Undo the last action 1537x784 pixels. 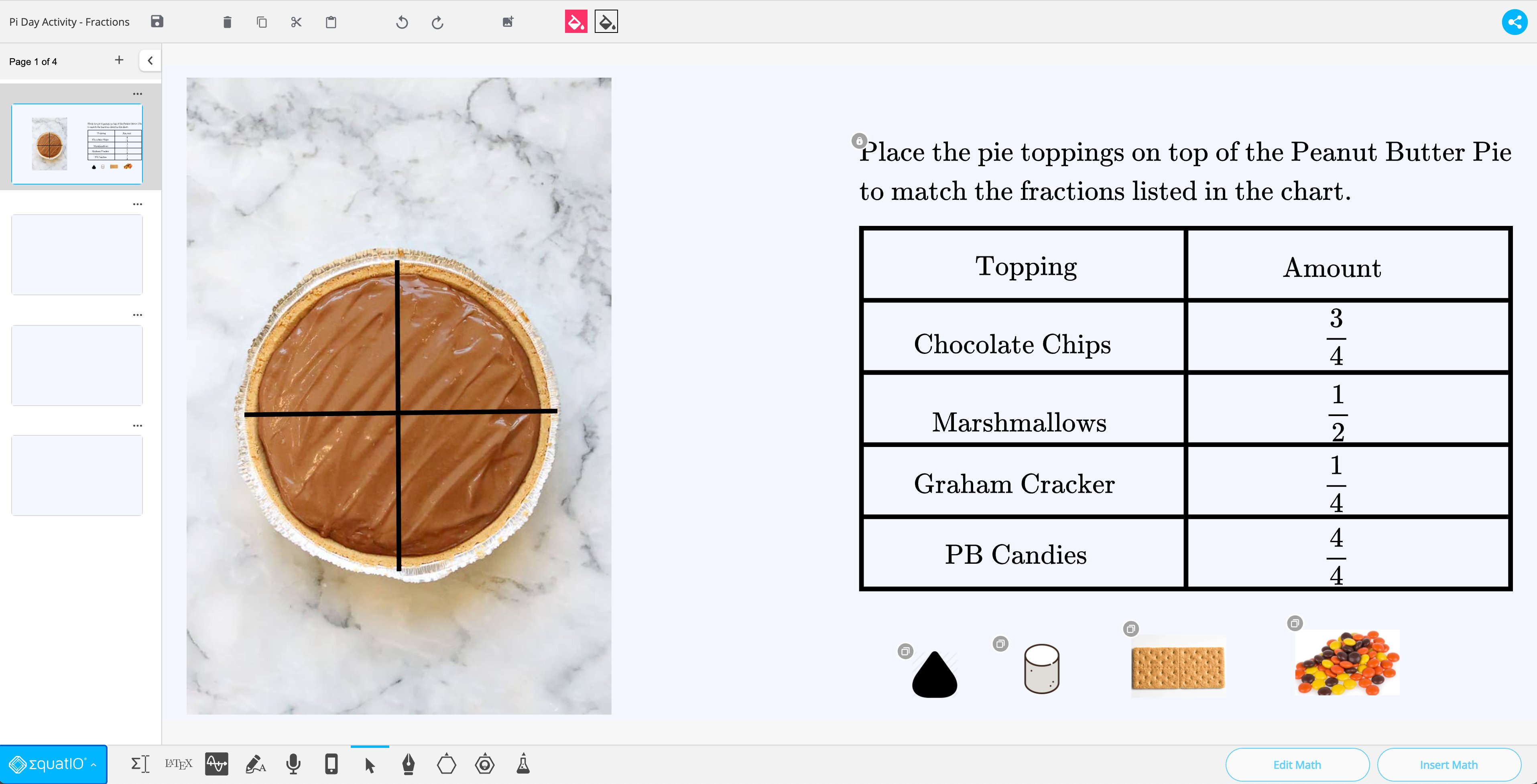[402, 22]
